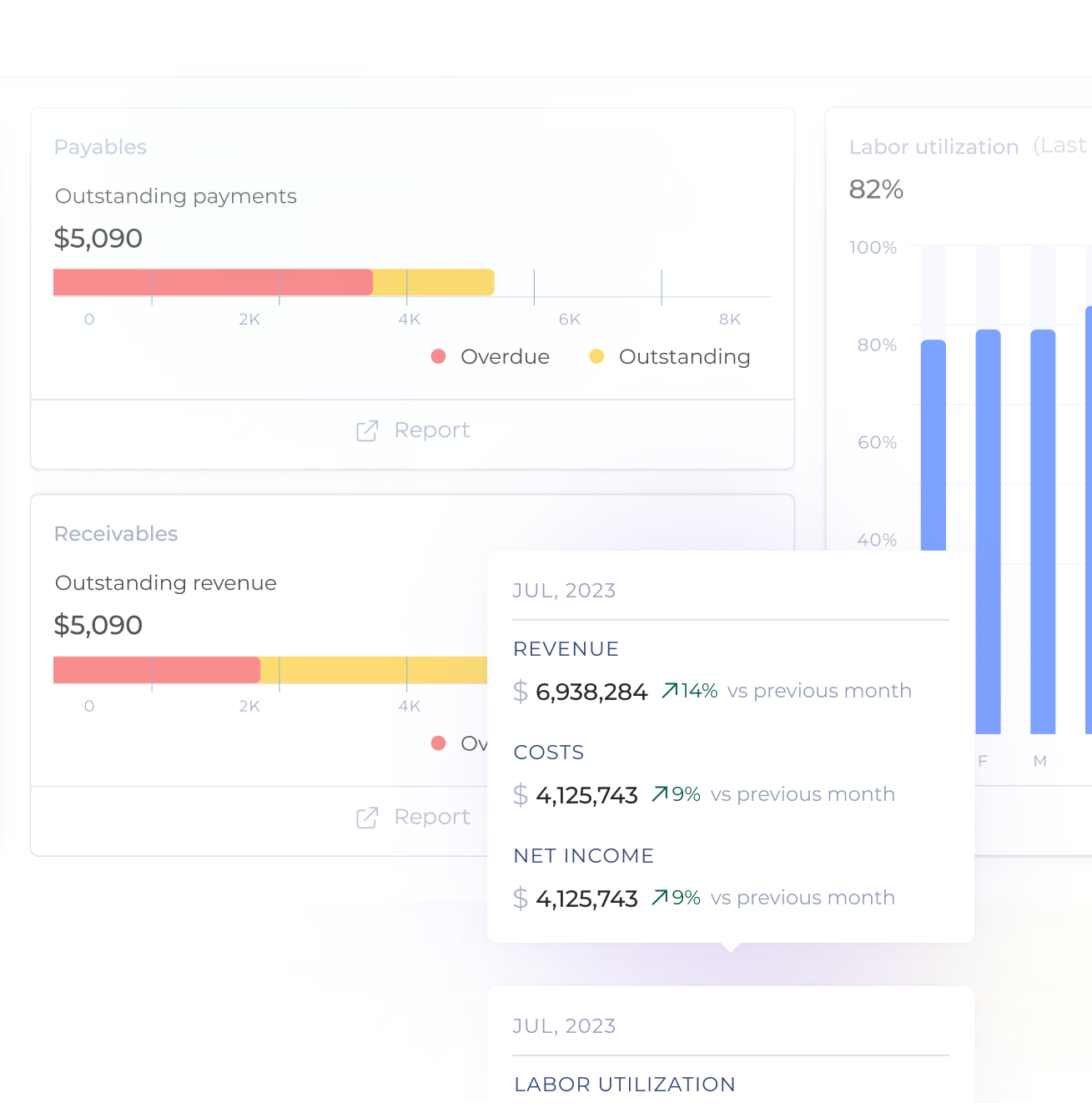Click 'vs previous month' in the REVENUE row
The width and height of the screenshot is (1092, 1103).
(819, 691)
